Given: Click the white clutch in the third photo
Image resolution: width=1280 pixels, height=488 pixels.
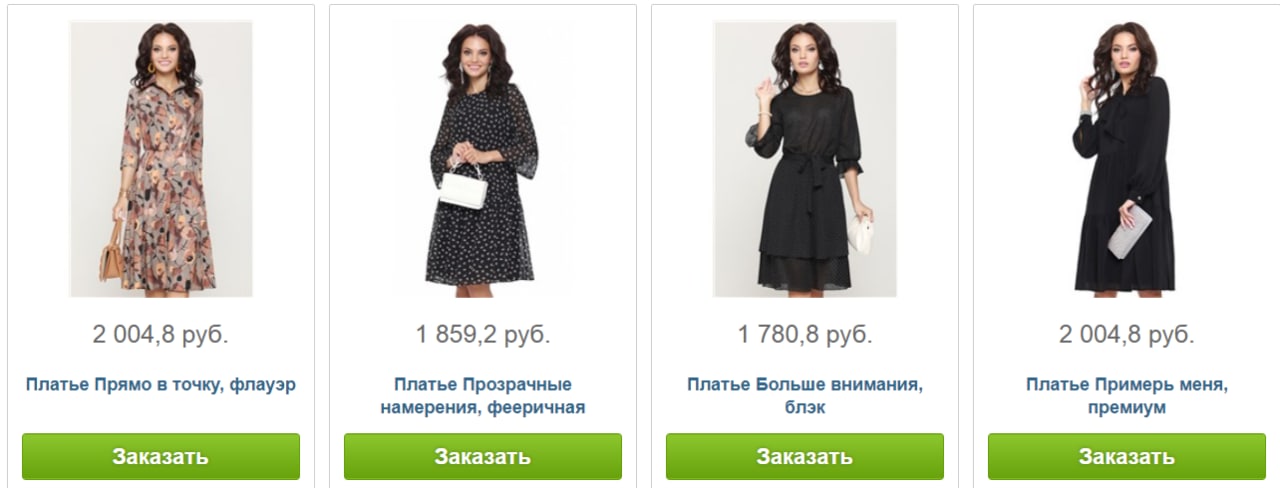Looking at the screenshot, I should [859, 232].
